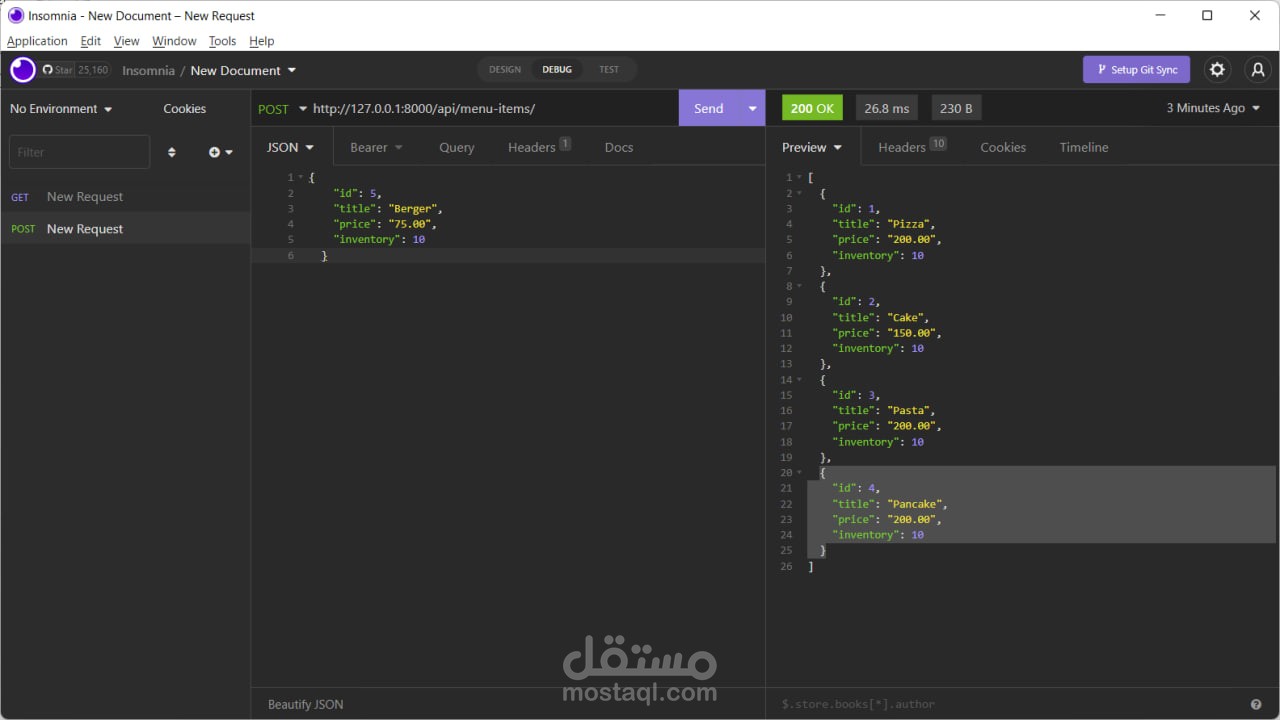The width and height of the screenshot is (1280, 720).
Task: Open Send options dropdown arrow
Action: coord(752,108)
